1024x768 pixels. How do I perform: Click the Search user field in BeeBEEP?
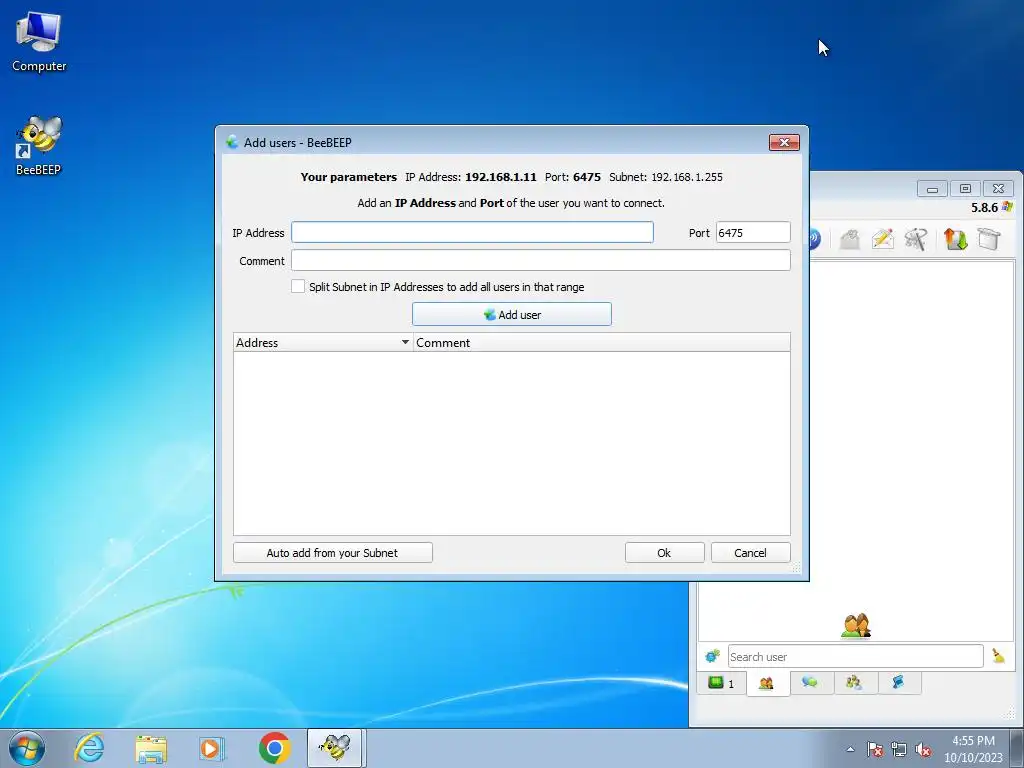tap(856, 656)
